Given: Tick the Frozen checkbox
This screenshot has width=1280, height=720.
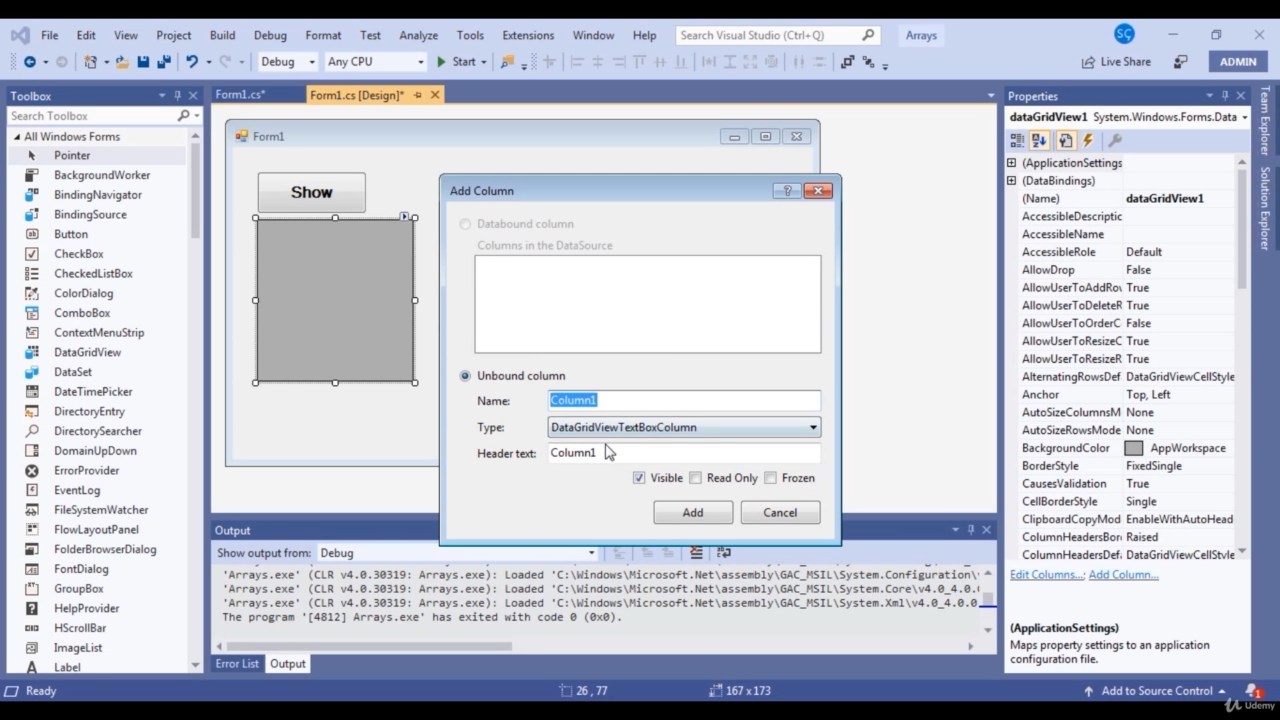Looking at the screenshot, I should pyautogui.click(x=771, y=478).
